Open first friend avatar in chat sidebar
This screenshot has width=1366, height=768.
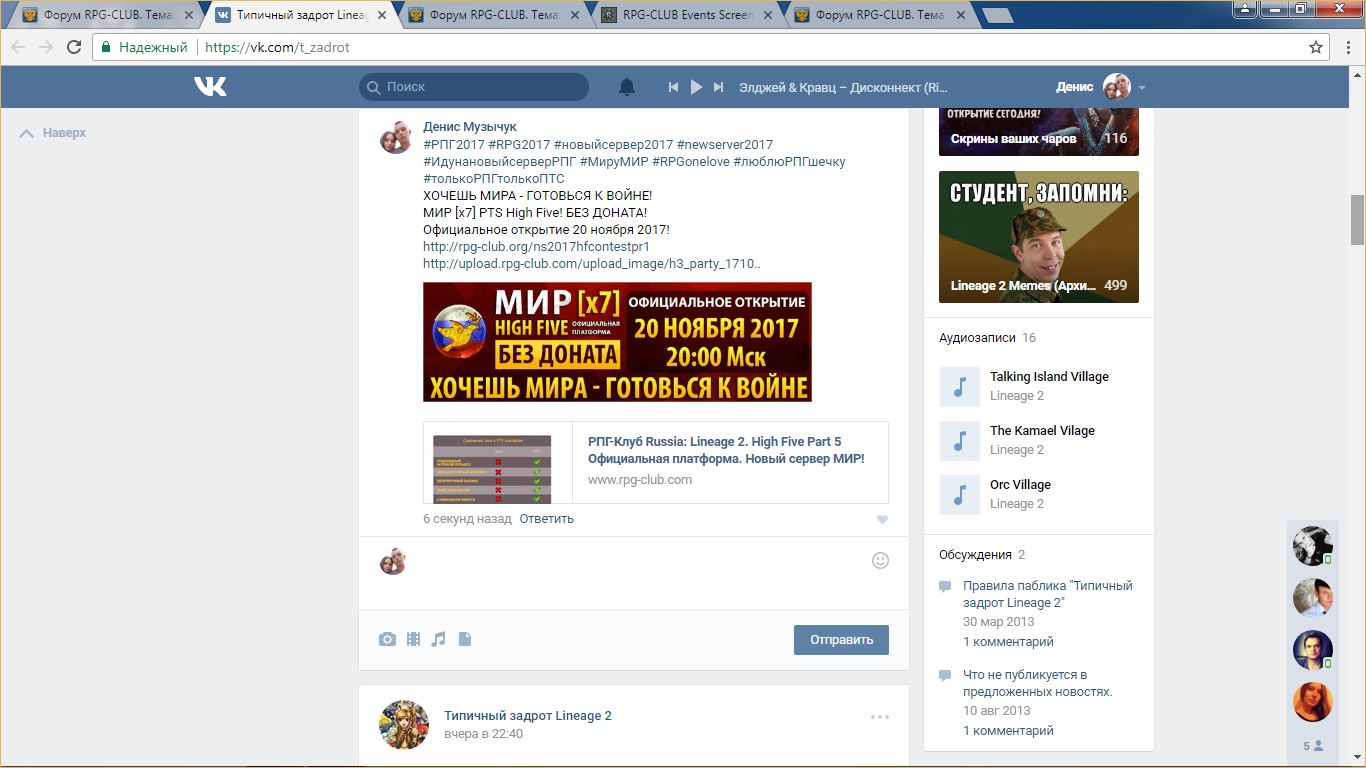click(x=1313, y=546)
